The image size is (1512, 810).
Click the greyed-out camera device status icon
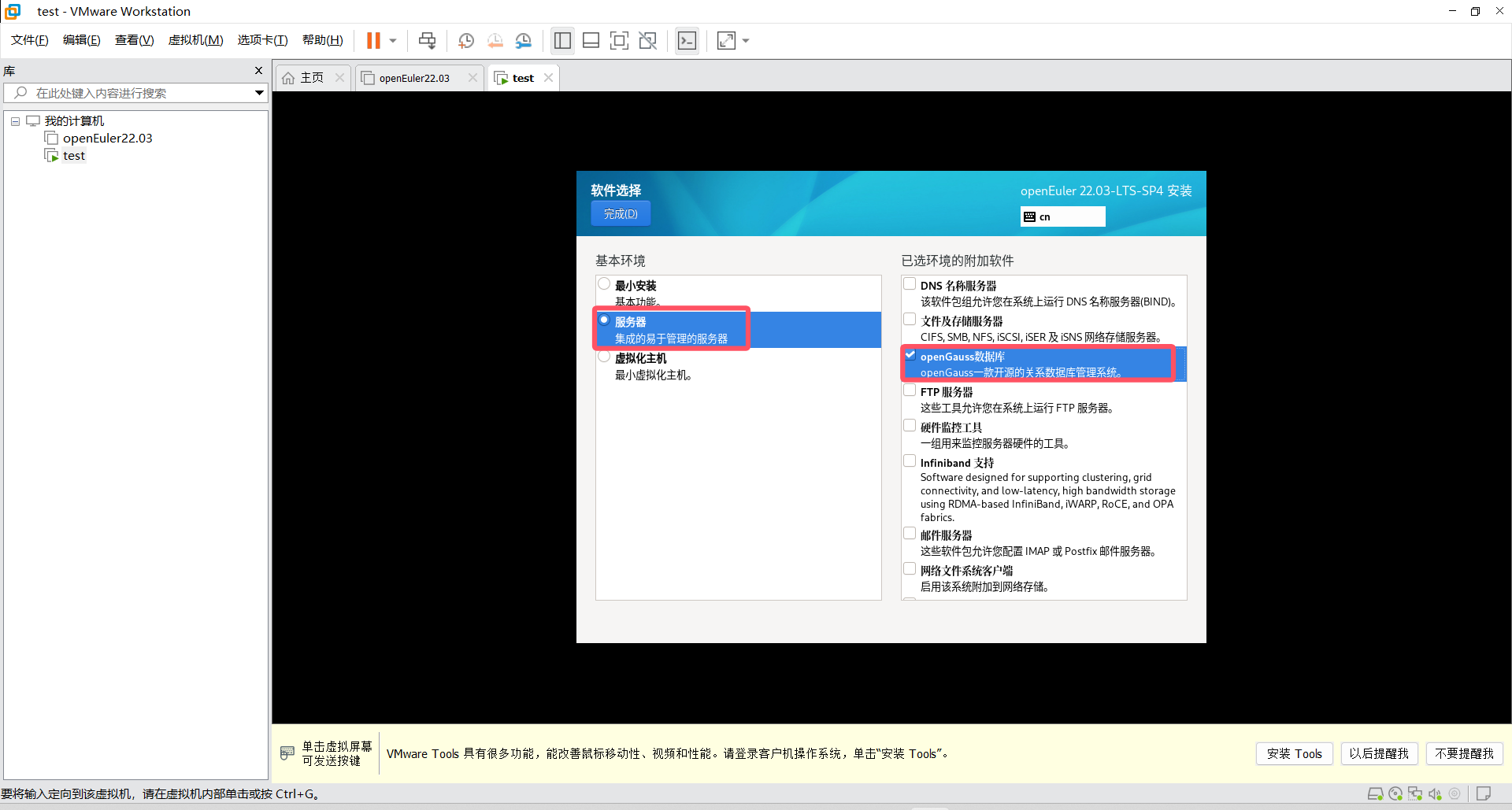click(x=1455, y=794)
